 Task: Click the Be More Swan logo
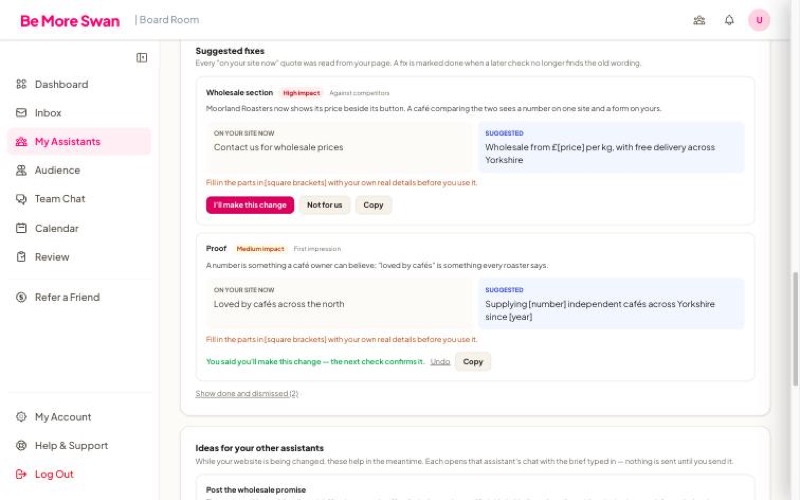[70, 21]
